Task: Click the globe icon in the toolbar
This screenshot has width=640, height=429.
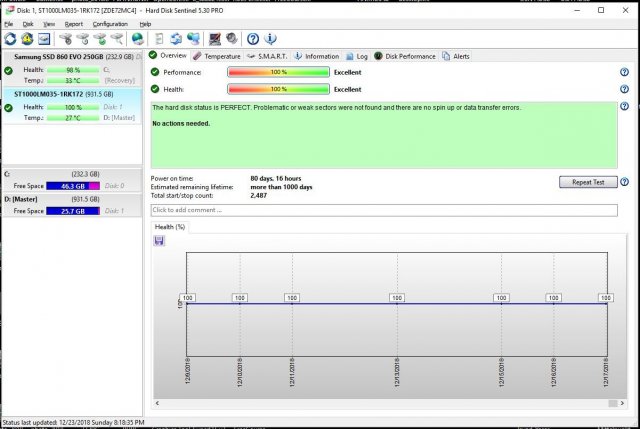Action: 136,39
